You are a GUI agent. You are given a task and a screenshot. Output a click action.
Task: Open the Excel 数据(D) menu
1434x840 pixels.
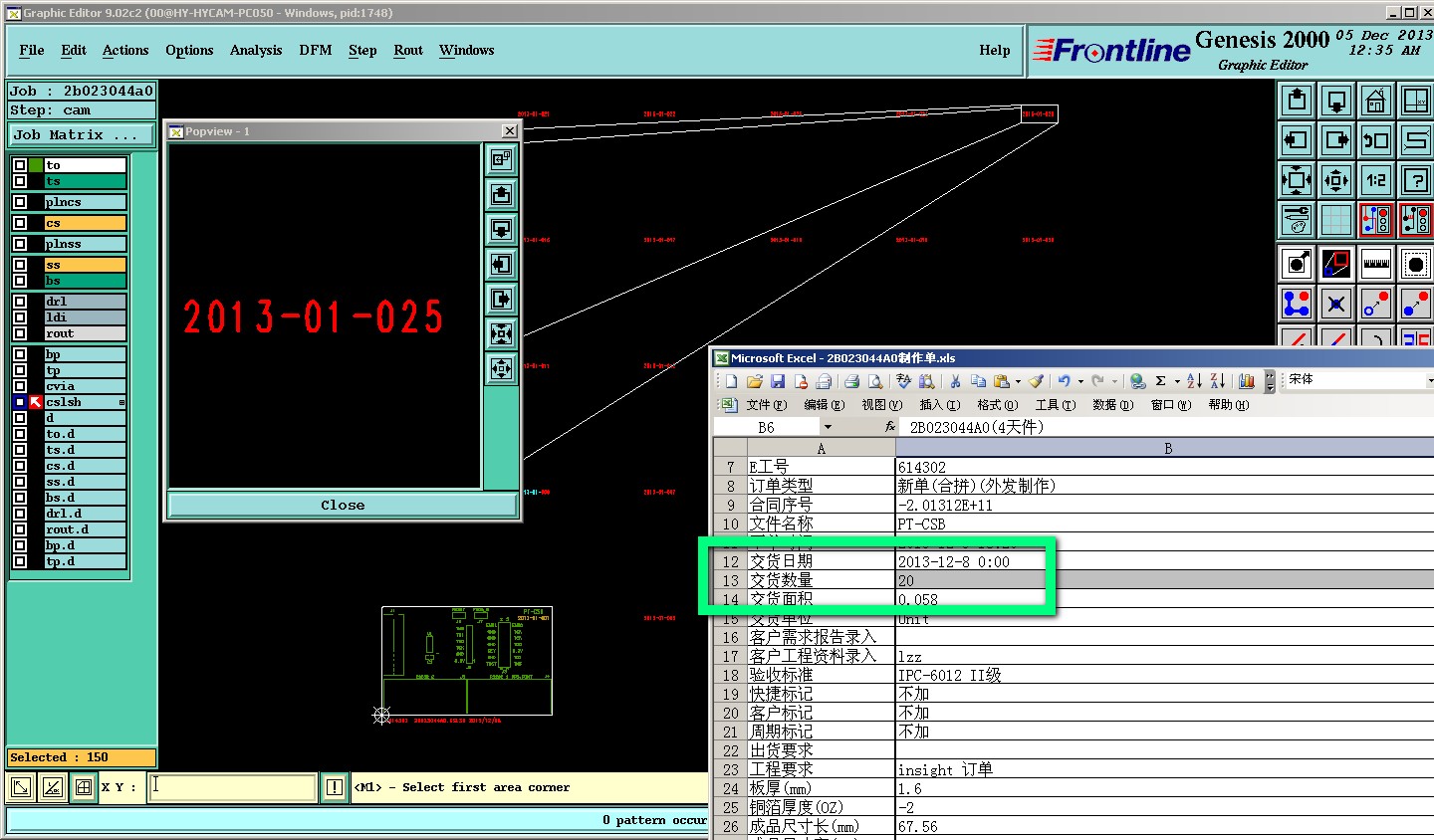click(x=1113, y=405)
